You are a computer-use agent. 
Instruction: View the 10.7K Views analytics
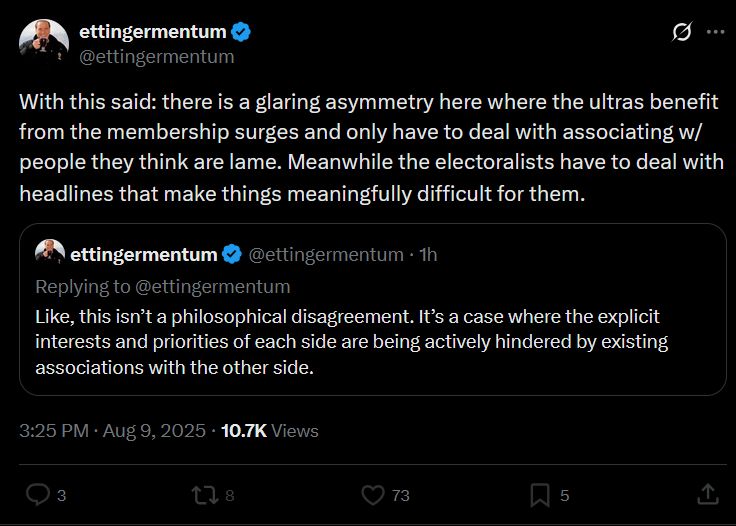coord(269,431)
